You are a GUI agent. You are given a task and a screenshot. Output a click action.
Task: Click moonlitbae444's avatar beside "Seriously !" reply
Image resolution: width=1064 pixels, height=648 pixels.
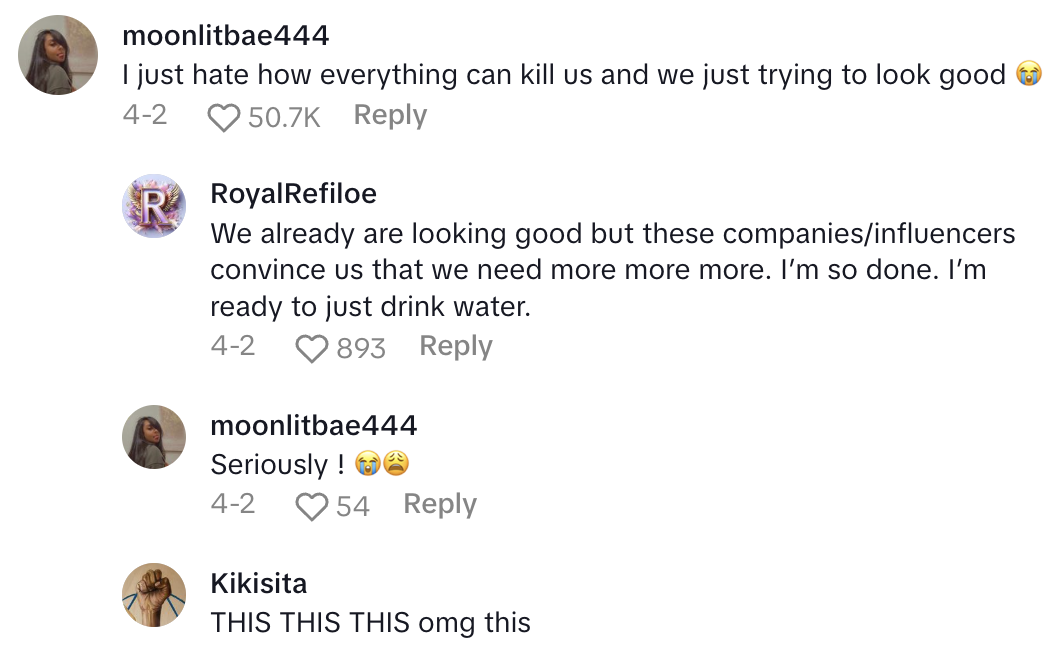[154, 437]
